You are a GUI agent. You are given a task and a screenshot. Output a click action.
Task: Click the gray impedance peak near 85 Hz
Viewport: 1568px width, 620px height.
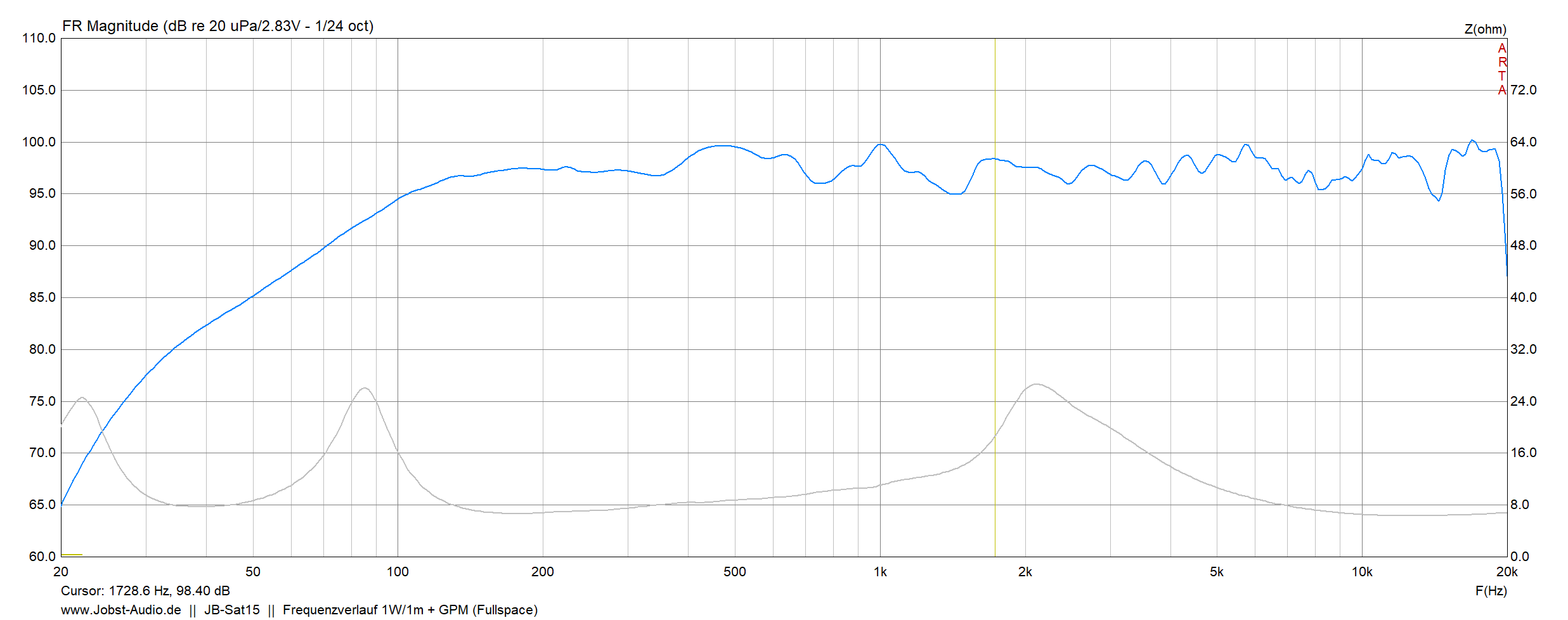coord(365,388)
